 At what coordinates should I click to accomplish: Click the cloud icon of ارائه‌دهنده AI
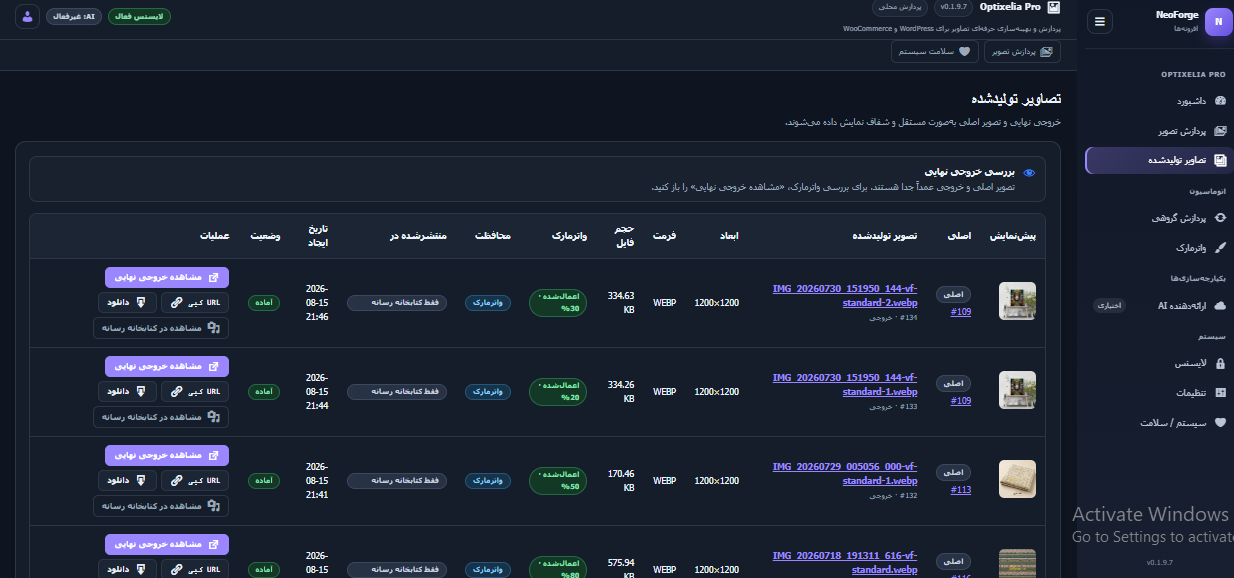pos(1220,305)
